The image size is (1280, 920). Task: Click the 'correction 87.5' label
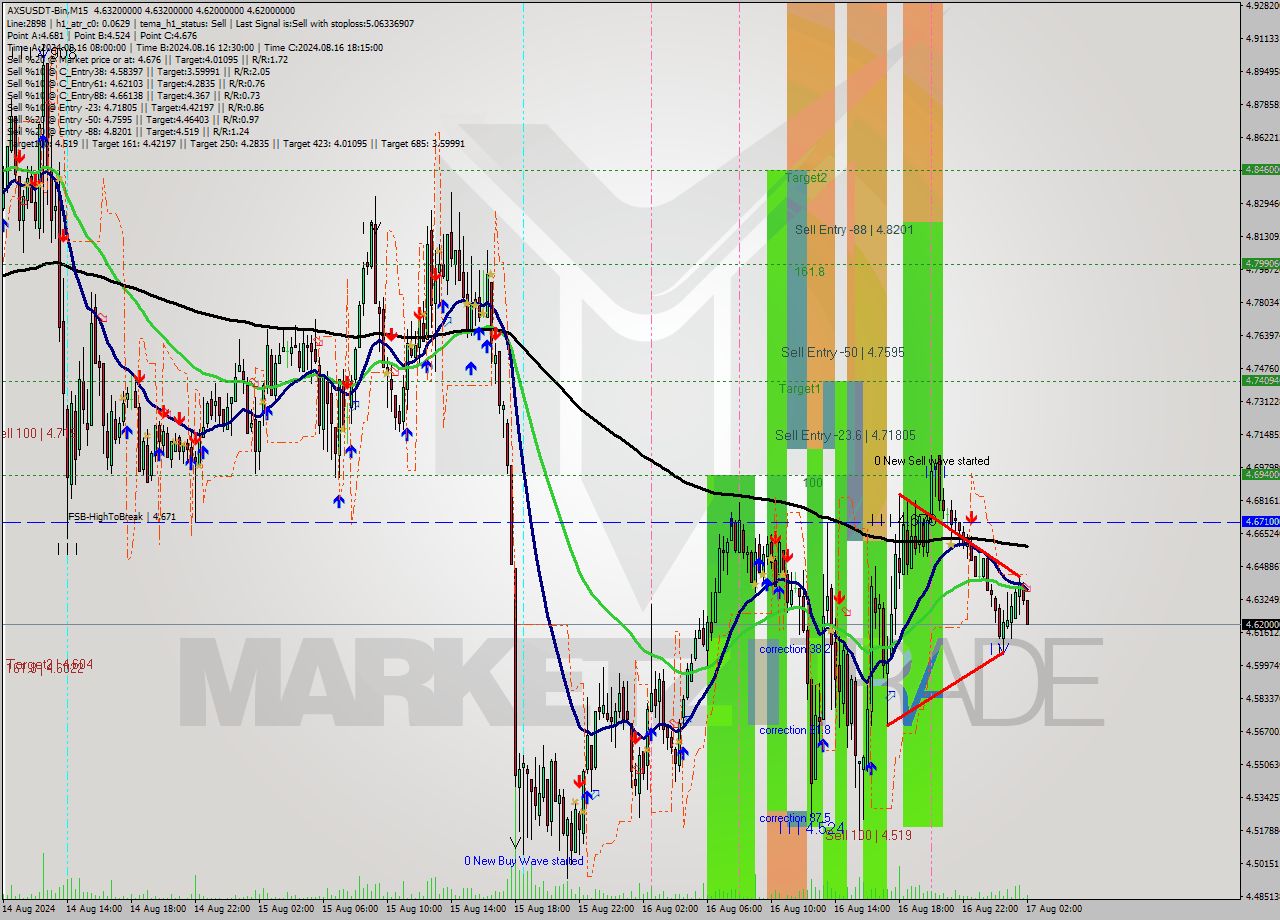[x=796, y=818]
